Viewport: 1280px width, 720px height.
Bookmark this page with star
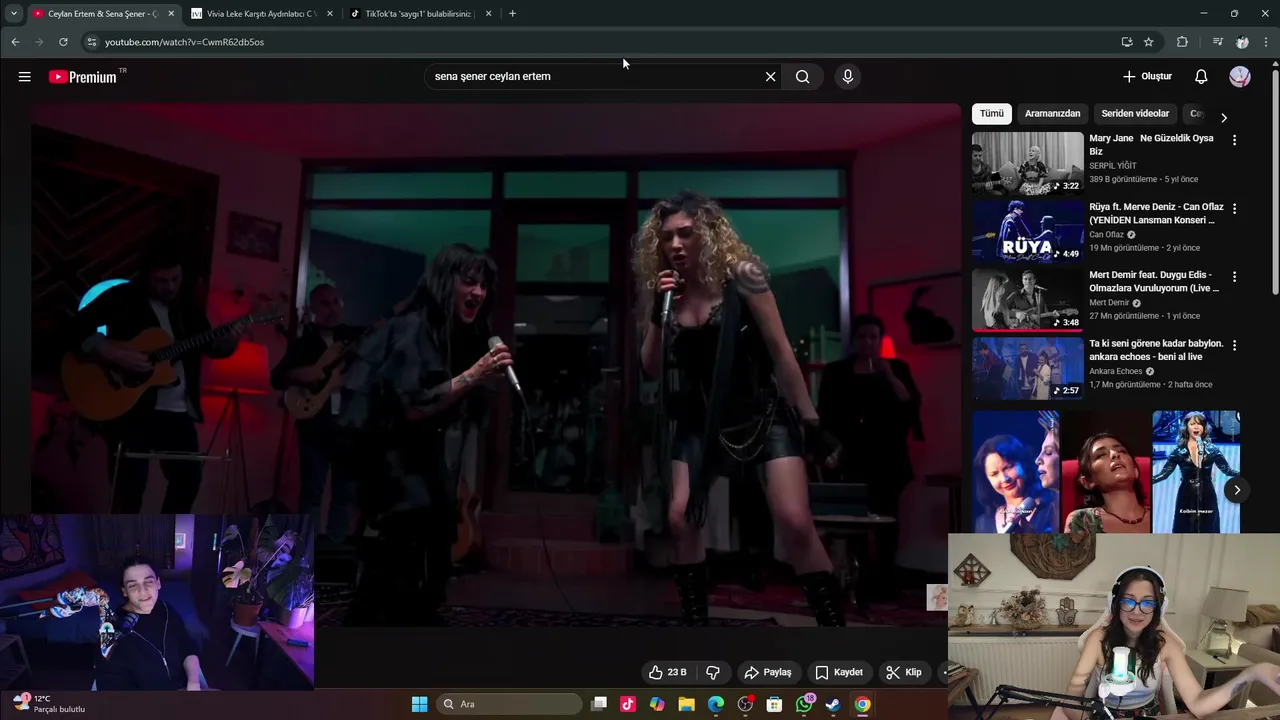(x=1149, y=42)
